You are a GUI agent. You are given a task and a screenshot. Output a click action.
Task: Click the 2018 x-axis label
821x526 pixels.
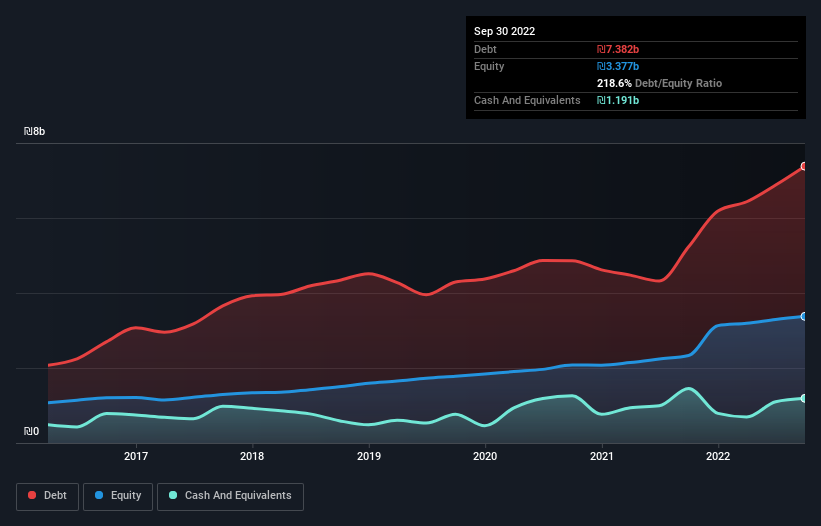pos(252,456)
